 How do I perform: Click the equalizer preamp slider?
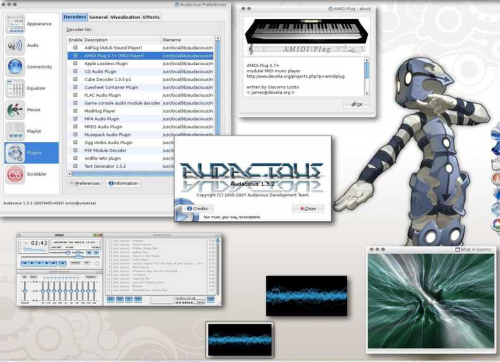point(25,291)
